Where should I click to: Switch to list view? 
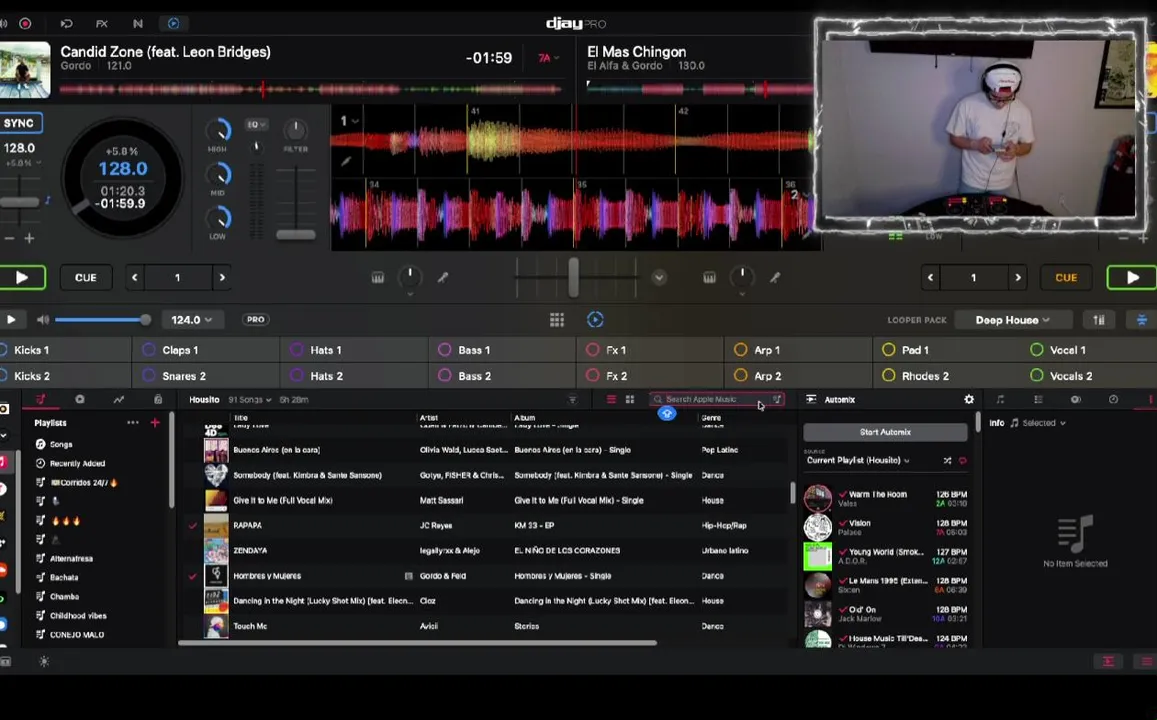pyautogui.click(x=611, y=399)
